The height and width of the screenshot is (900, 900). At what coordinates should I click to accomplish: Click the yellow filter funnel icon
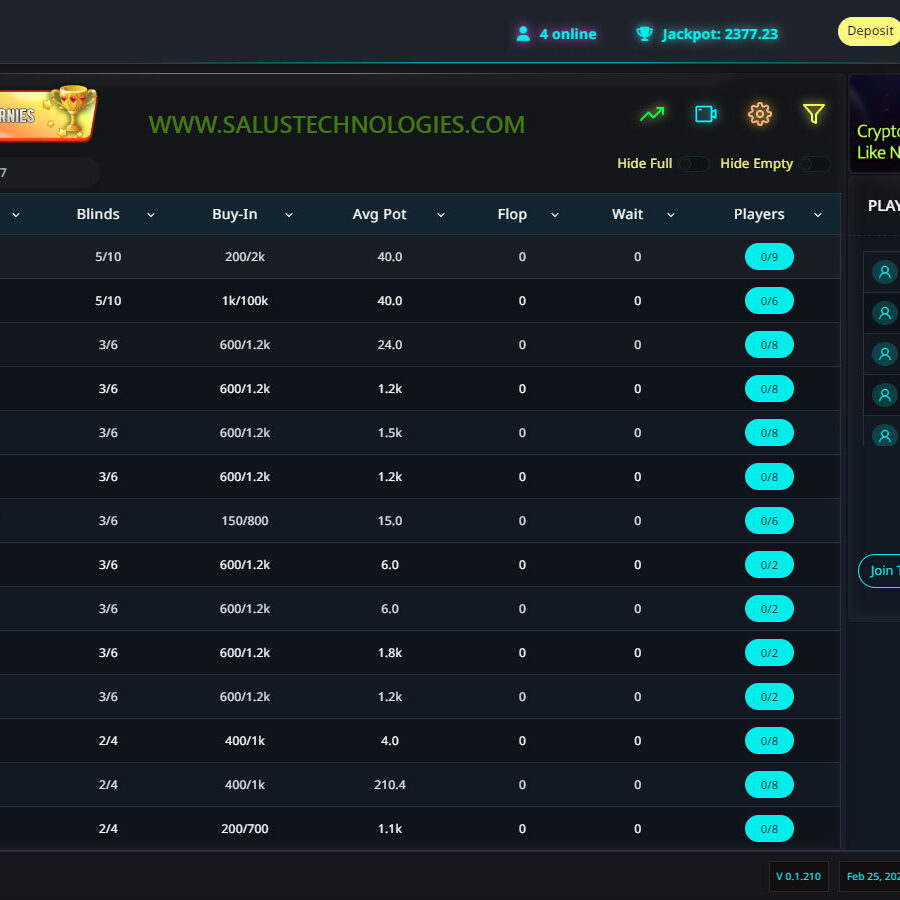(x=814, y=114)
